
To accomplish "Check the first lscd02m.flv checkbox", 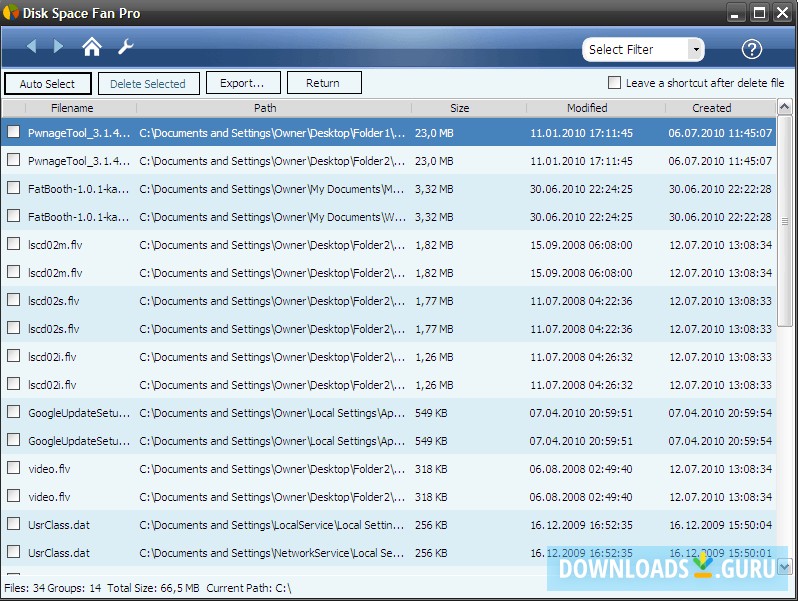I will pos(14,244).
